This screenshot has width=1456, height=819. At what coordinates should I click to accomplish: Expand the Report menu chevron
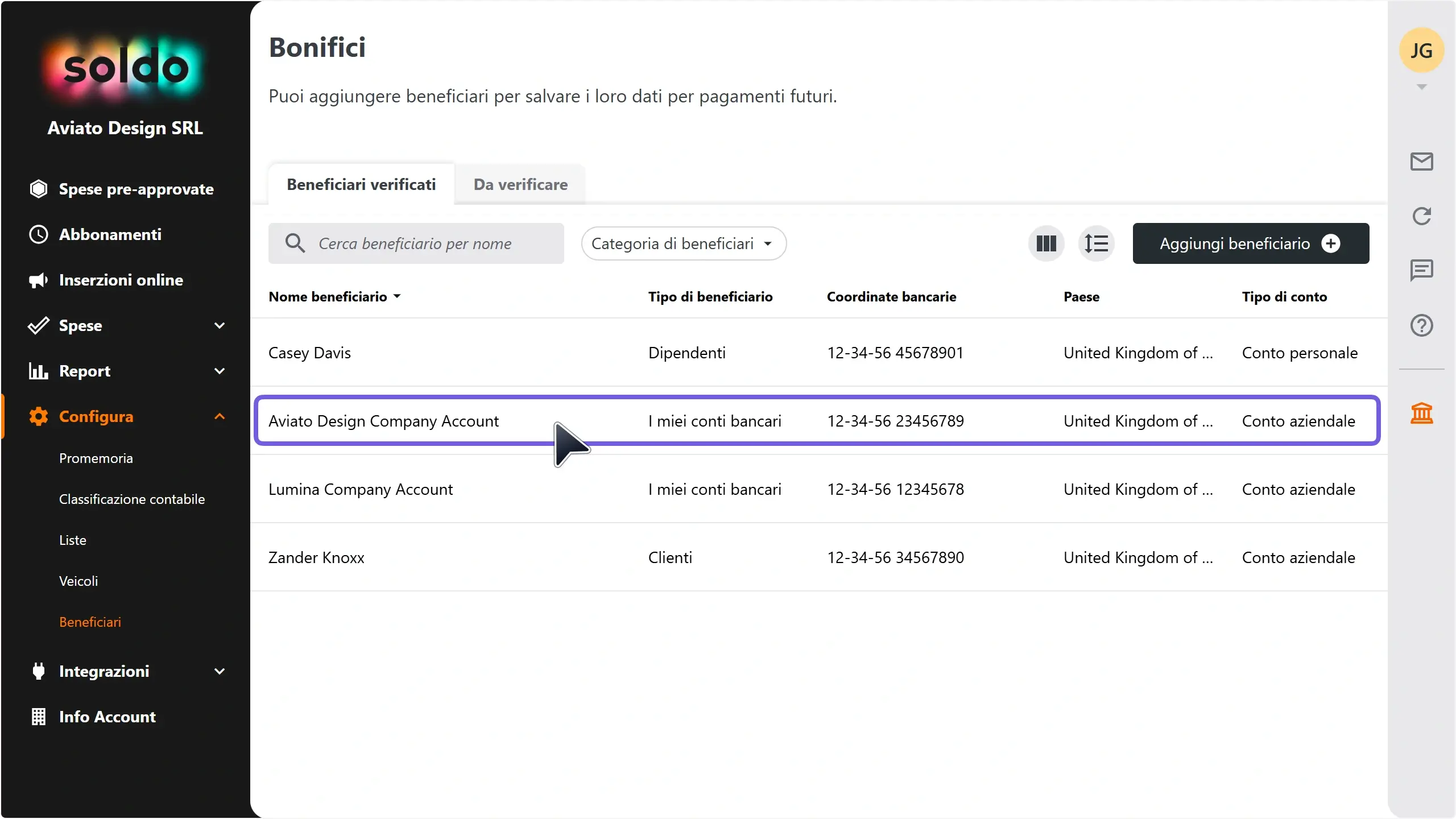220,371
